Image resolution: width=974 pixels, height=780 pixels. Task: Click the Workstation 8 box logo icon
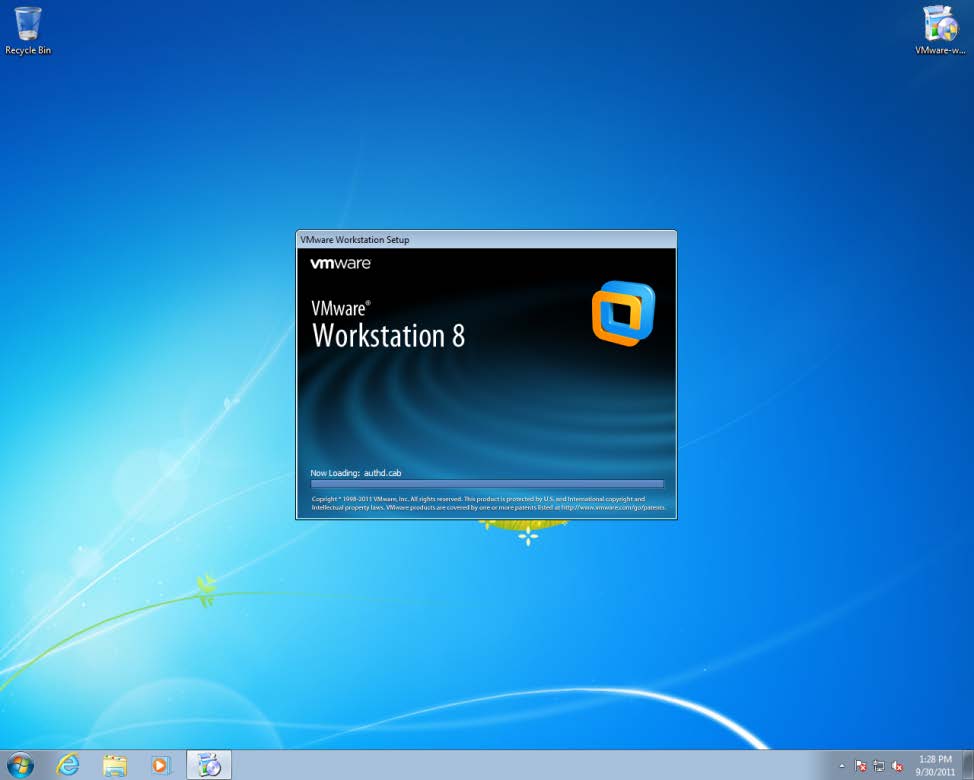click(623, 313)
